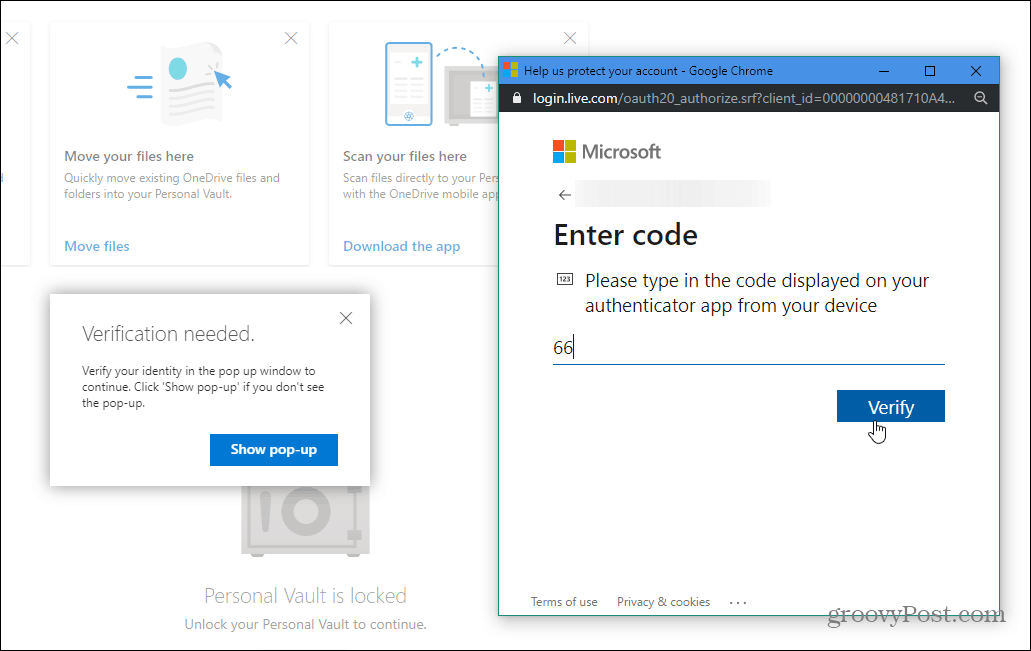
Task: Click 'Scan your files here' title
Action: [404, 157]
